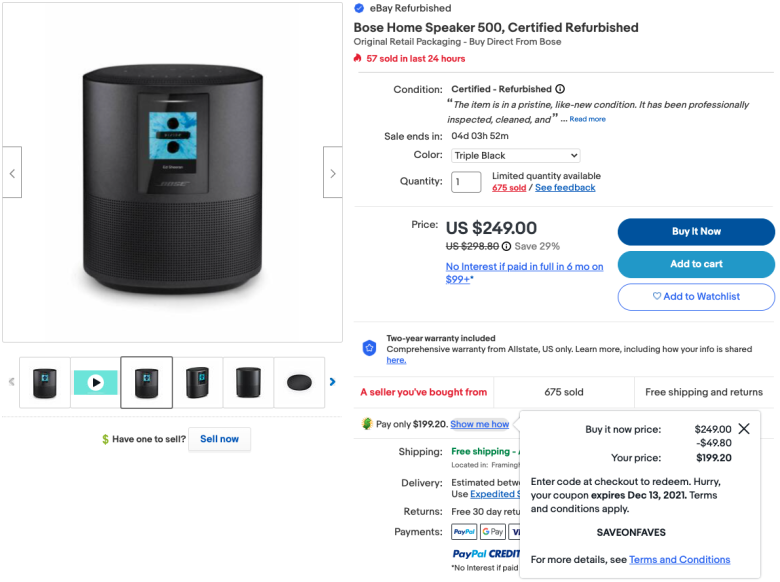Go back in thumbnail strip with left arrow

tap(11, 382)
